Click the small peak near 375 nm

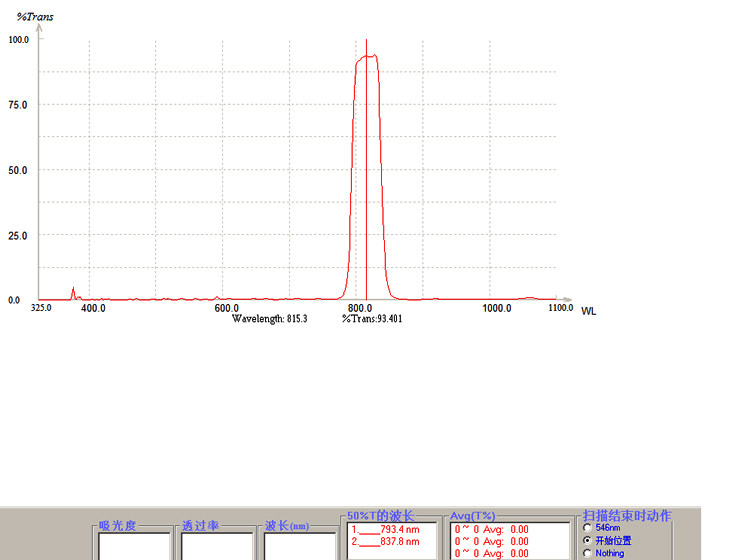(x=73, y=293)
